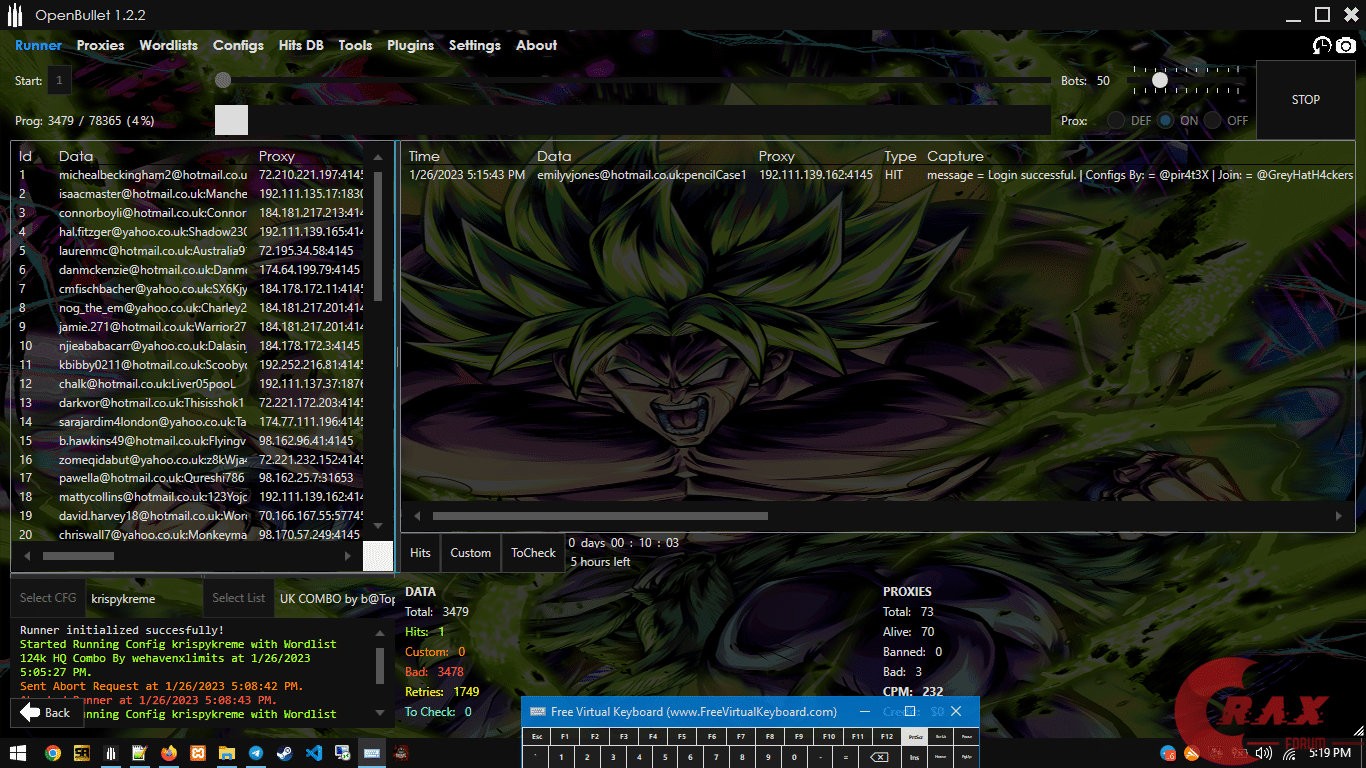Click the Bots slider handle
Viewport: 1366px width, 768px height.
1160,80
